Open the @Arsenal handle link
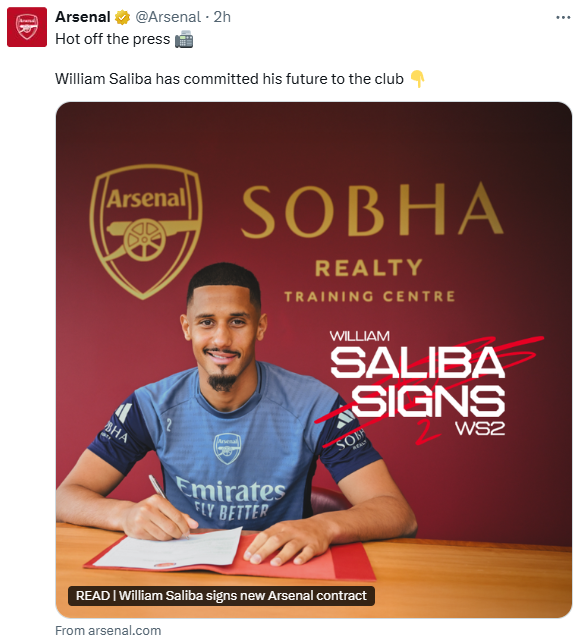585x644 pixels. [168, 17]
